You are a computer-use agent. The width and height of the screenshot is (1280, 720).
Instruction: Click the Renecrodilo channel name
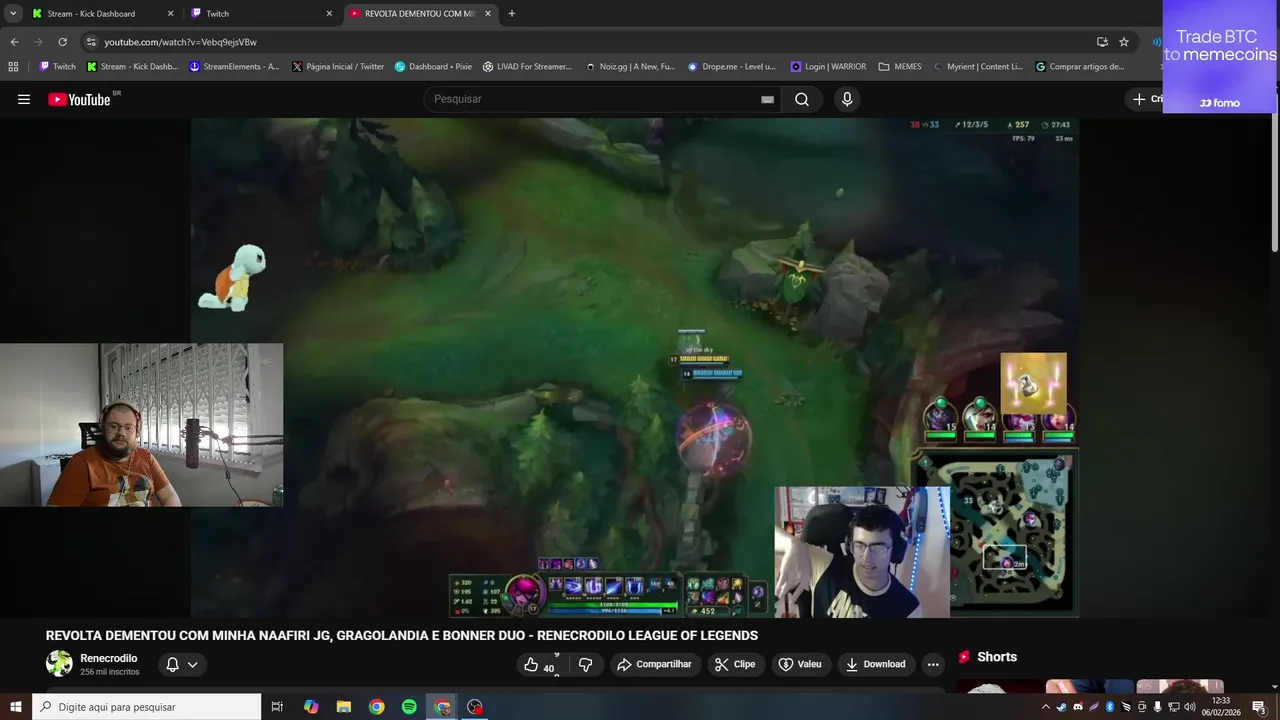pos(109,658)
